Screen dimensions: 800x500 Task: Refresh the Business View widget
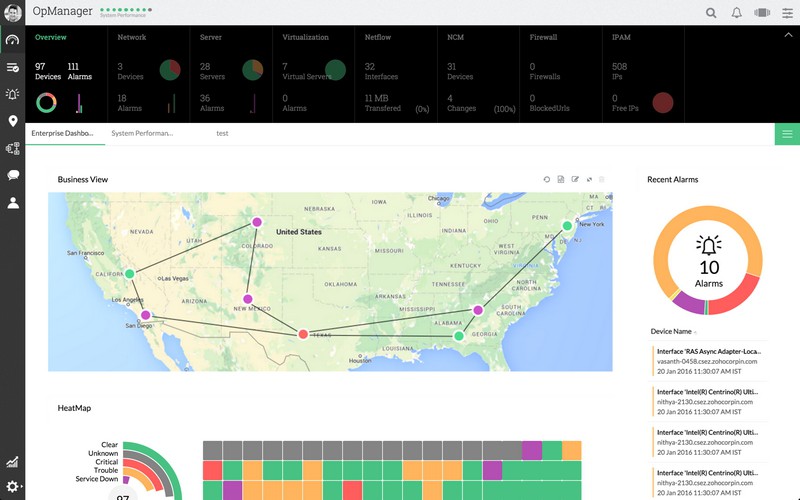pos(547,179)
